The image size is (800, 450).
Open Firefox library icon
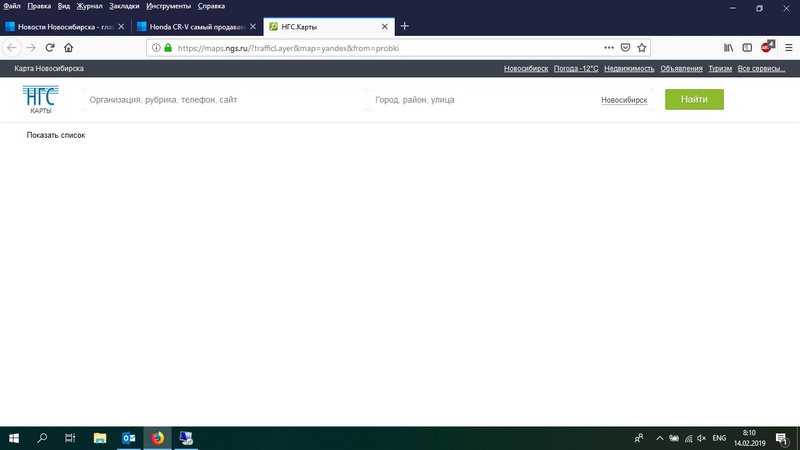coord(729,47)
